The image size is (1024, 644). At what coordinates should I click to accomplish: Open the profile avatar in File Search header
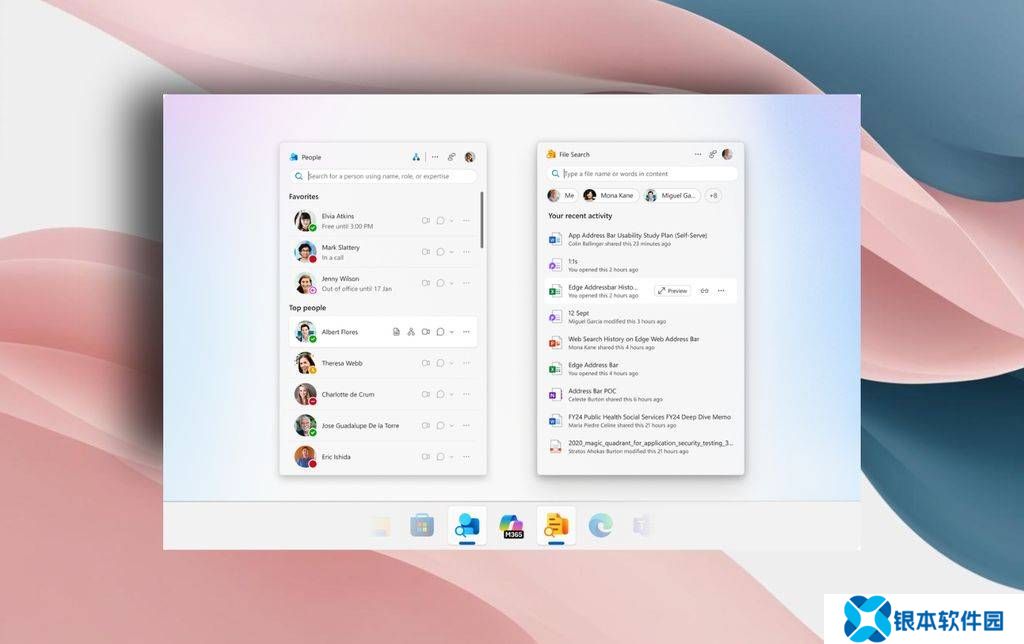(x=728, y=154)
